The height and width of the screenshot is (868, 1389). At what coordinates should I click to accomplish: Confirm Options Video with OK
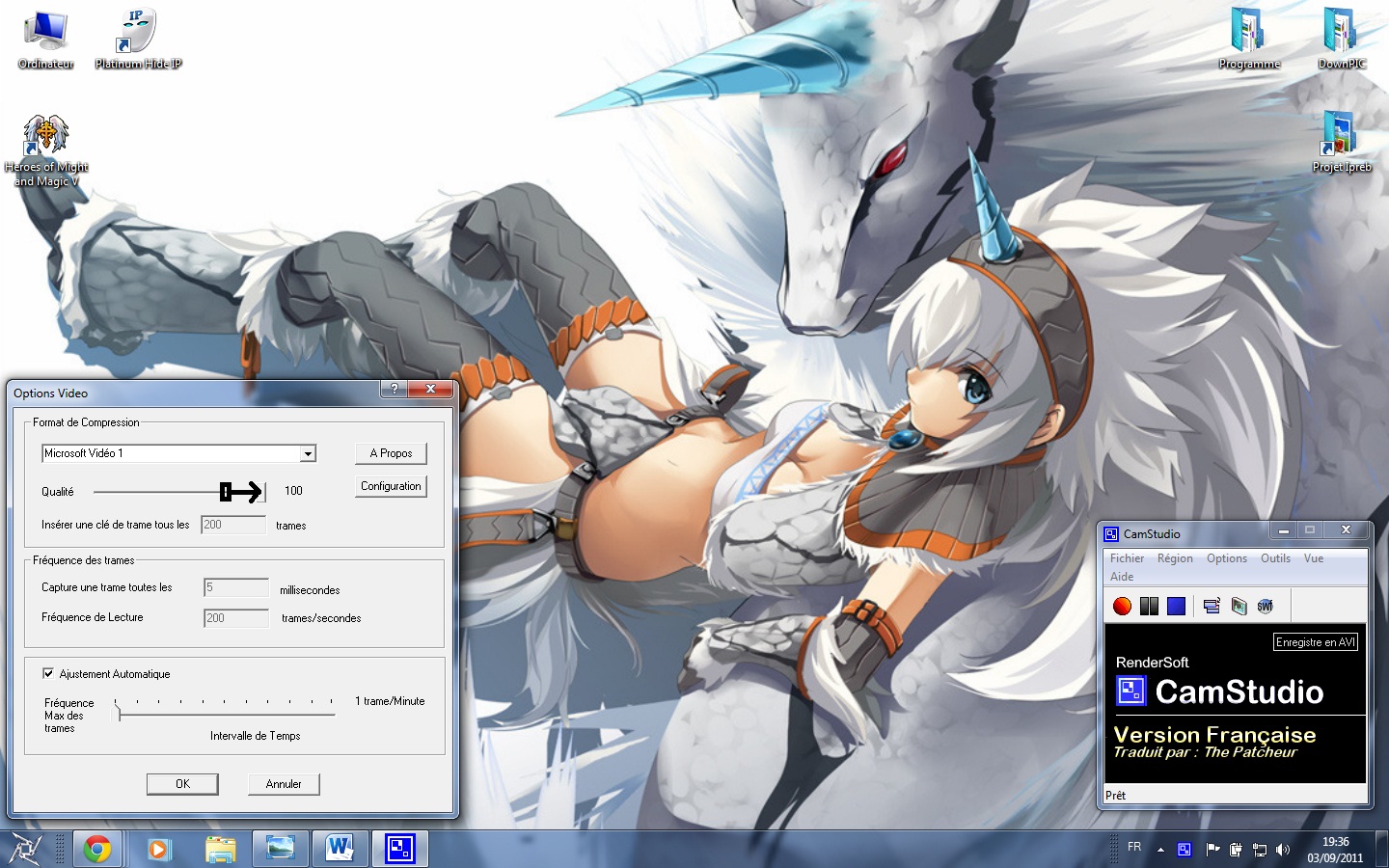tap(182, 784)
